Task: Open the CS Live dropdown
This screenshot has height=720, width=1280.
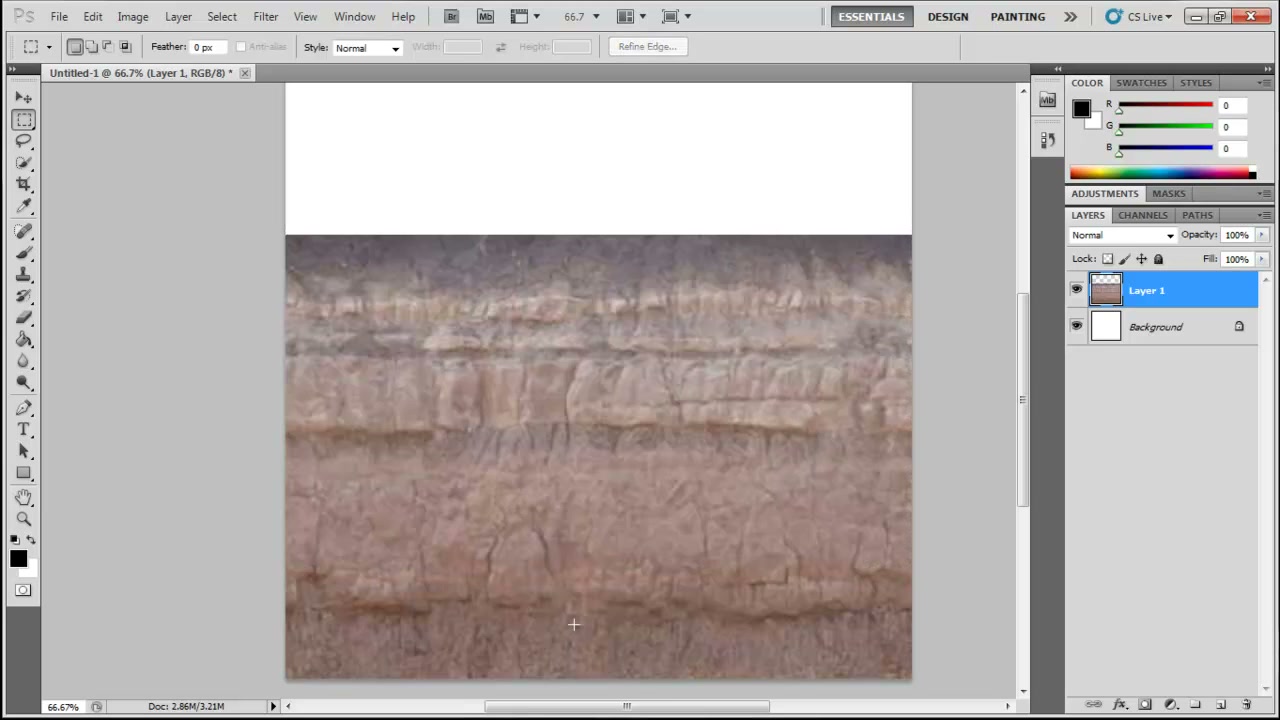Action: 1139,16
